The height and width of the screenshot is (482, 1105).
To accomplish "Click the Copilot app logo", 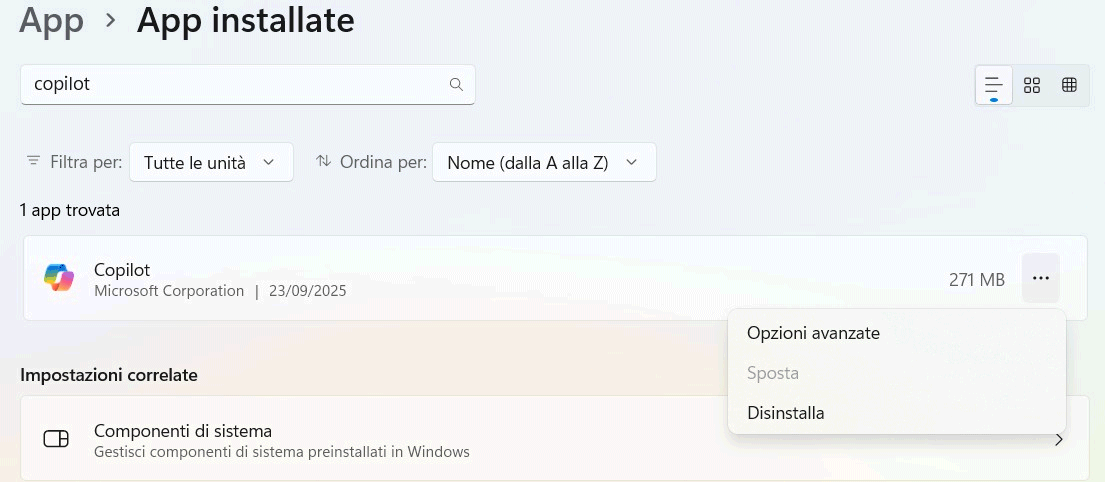I will coord(59,278).
